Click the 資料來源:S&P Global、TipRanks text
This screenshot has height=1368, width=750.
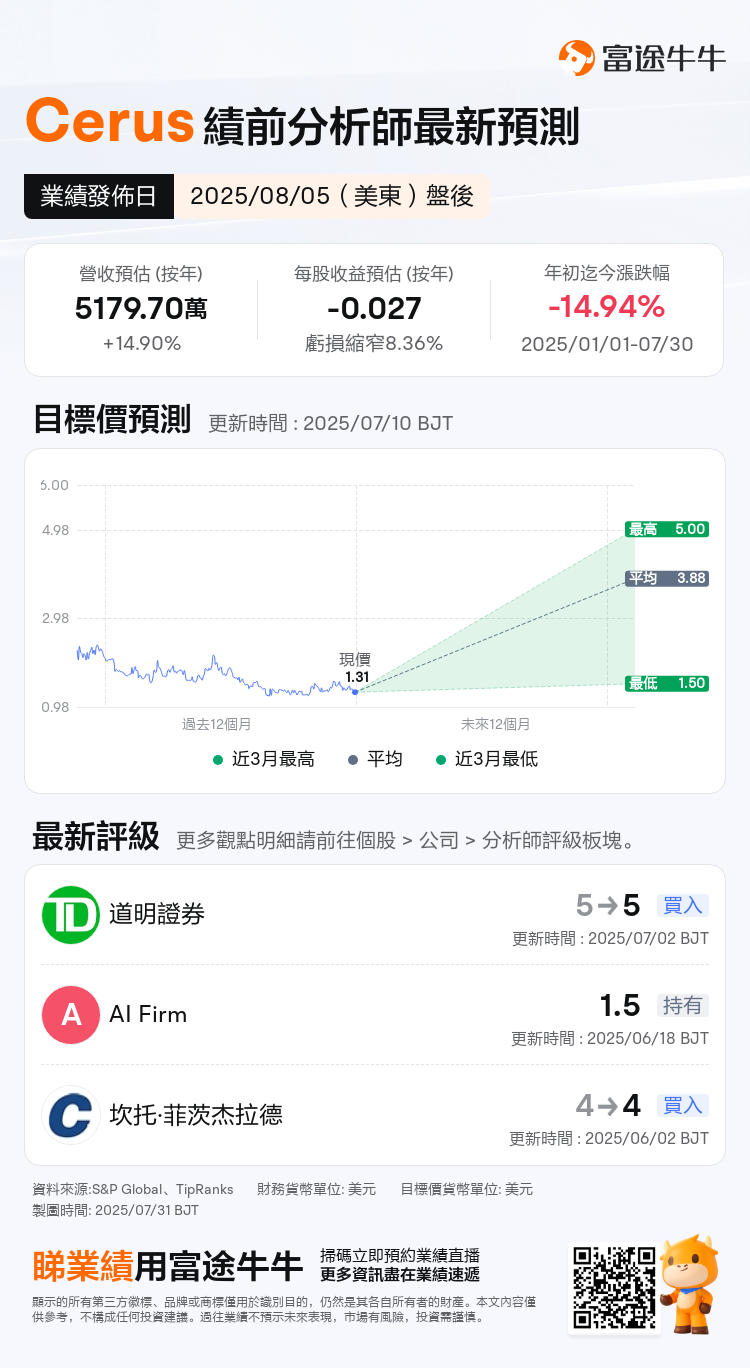click(133, 1190)
